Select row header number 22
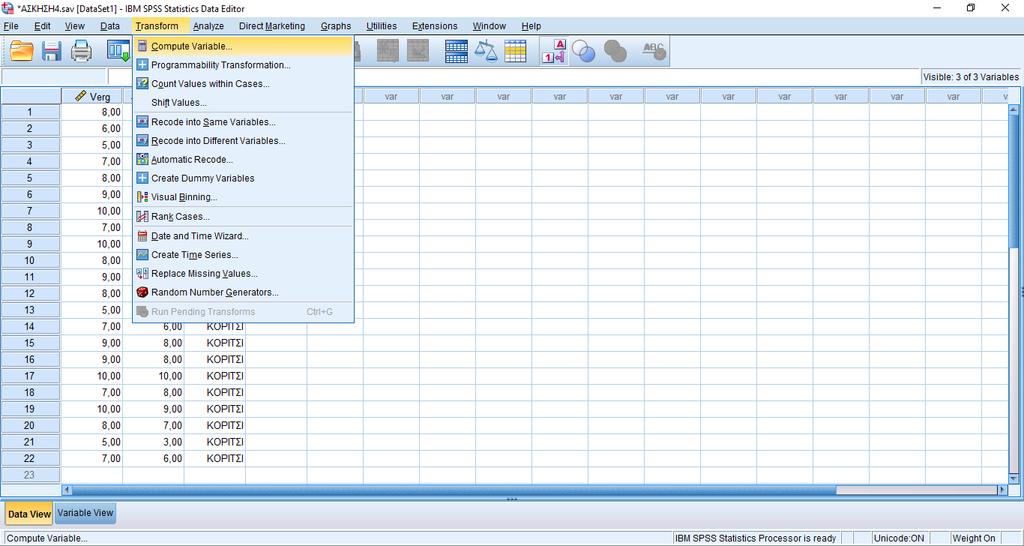The image size is (1024, 546). click(x=30, y=458)
